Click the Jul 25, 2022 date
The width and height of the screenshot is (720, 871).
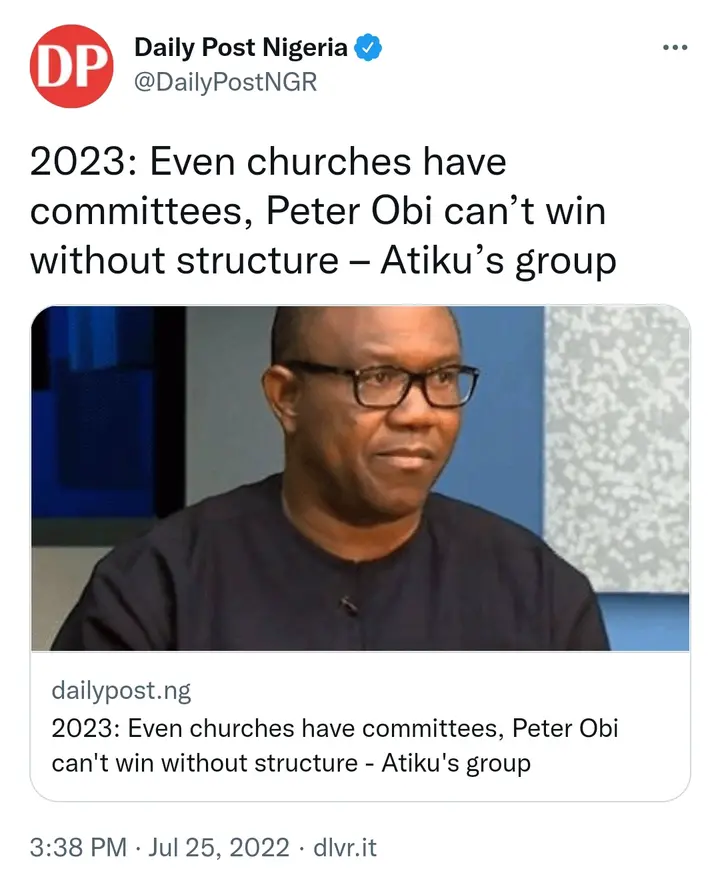[217, 848]
